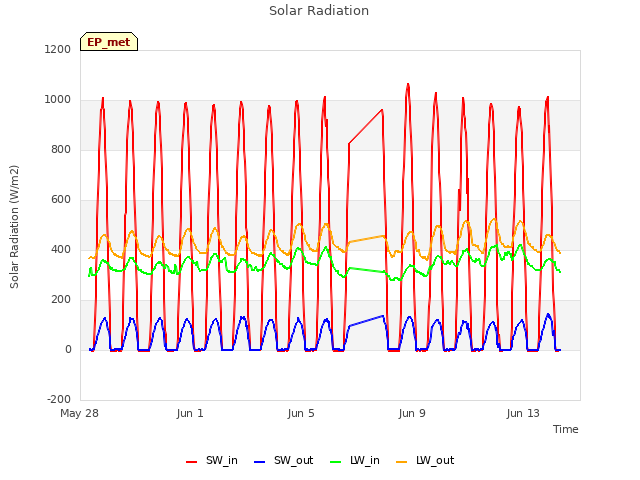Screen dimensions: 640x480
Task: Click the highest SW_in peak near Jun 9
Action: (408, 84)
